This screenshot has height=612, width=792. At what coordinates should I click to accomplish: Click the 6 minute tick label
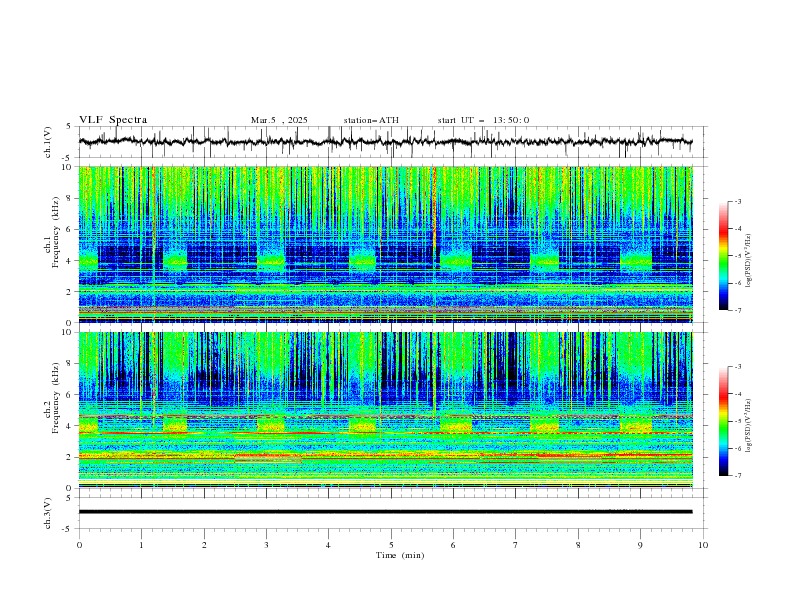pyautogui.click(x=453, y=545)
